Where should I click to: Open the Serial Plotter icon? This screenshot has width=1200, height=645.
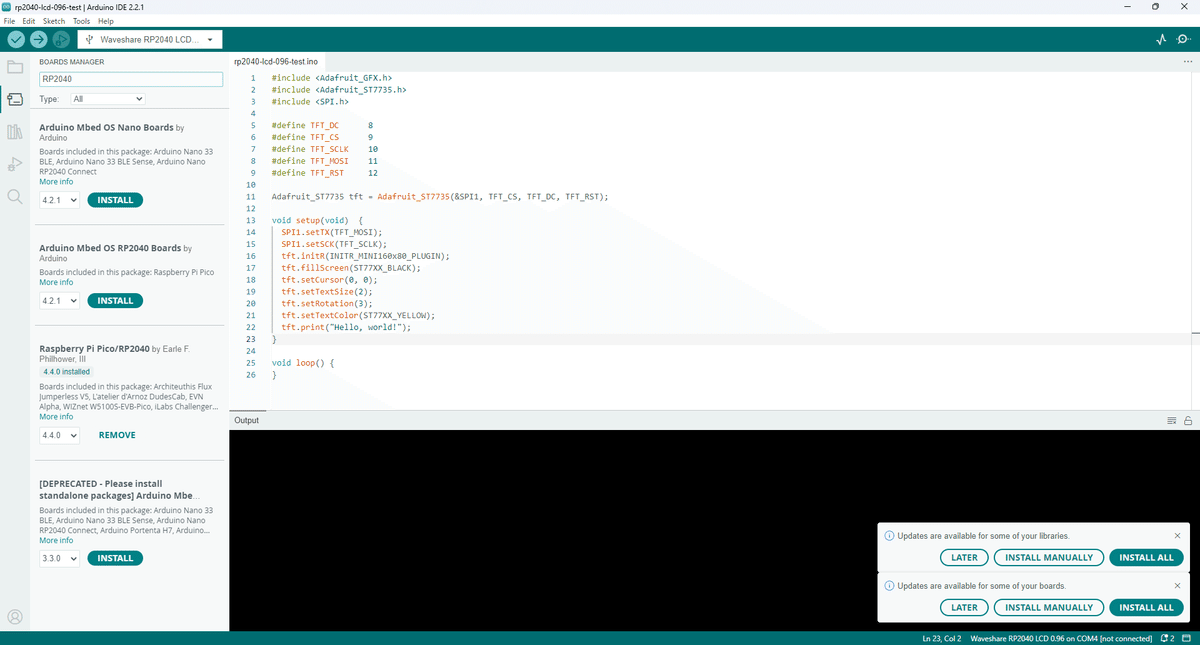point(1160,40)
